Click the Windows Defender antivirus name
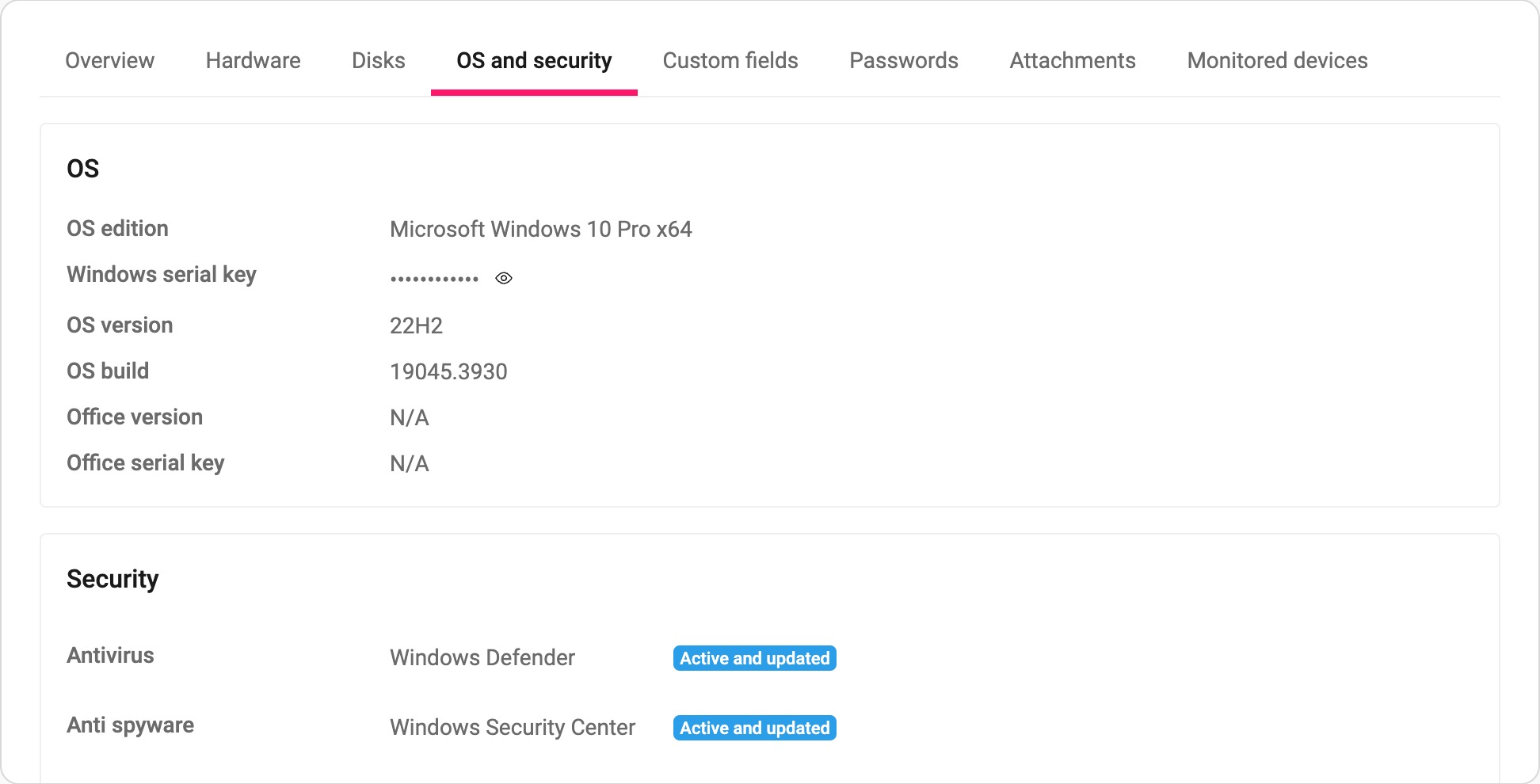The width and height of the screenshot is (1540, 784). click(x=482, y=657)
